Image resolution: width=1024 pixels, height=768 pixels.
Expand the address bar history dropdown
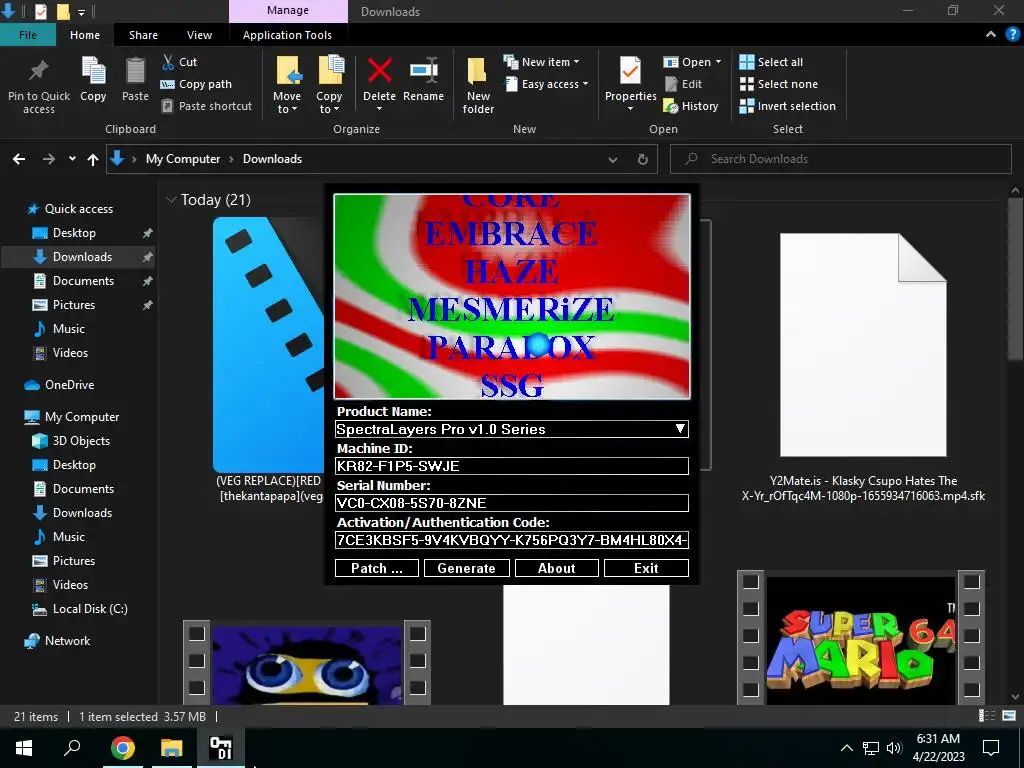pos(613,159)
